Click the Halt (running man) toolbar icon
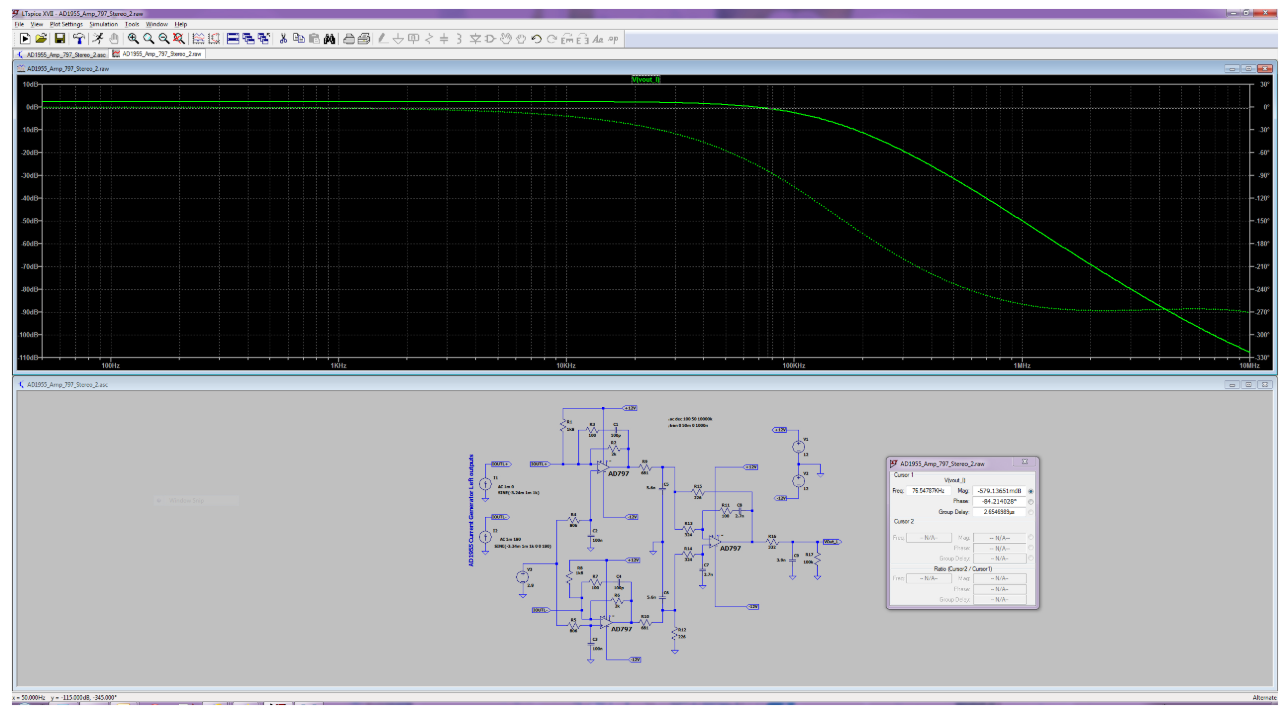The height and width of the screenshot is (716, 1280). tap(97, 38)
